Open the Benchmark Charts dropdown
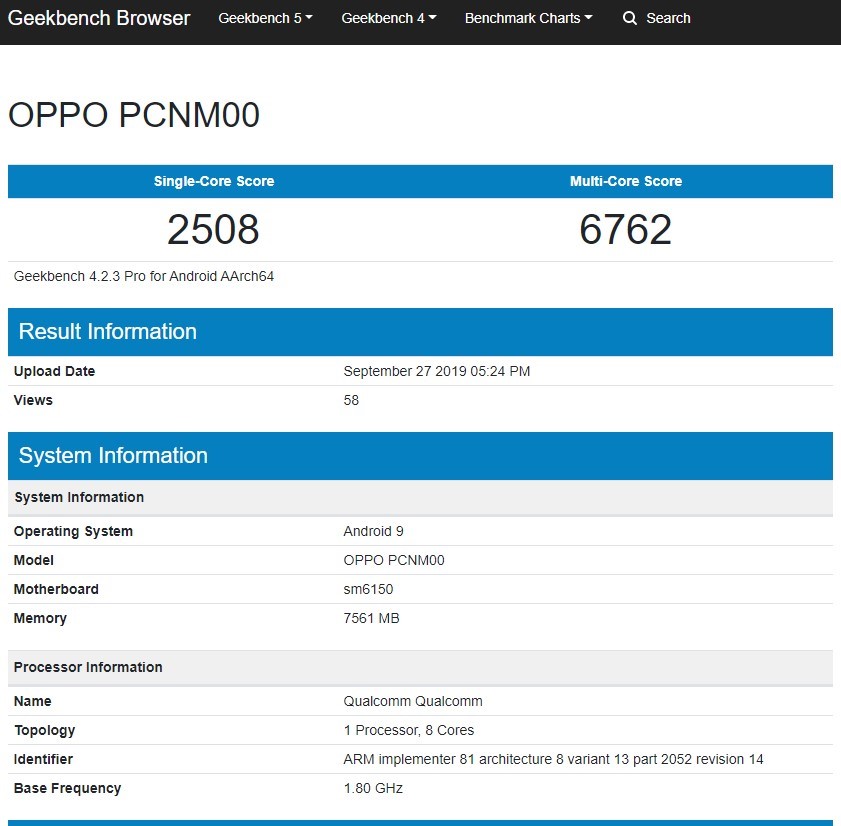The height and width of the screenshot is (826, 841). coord(528,18)
